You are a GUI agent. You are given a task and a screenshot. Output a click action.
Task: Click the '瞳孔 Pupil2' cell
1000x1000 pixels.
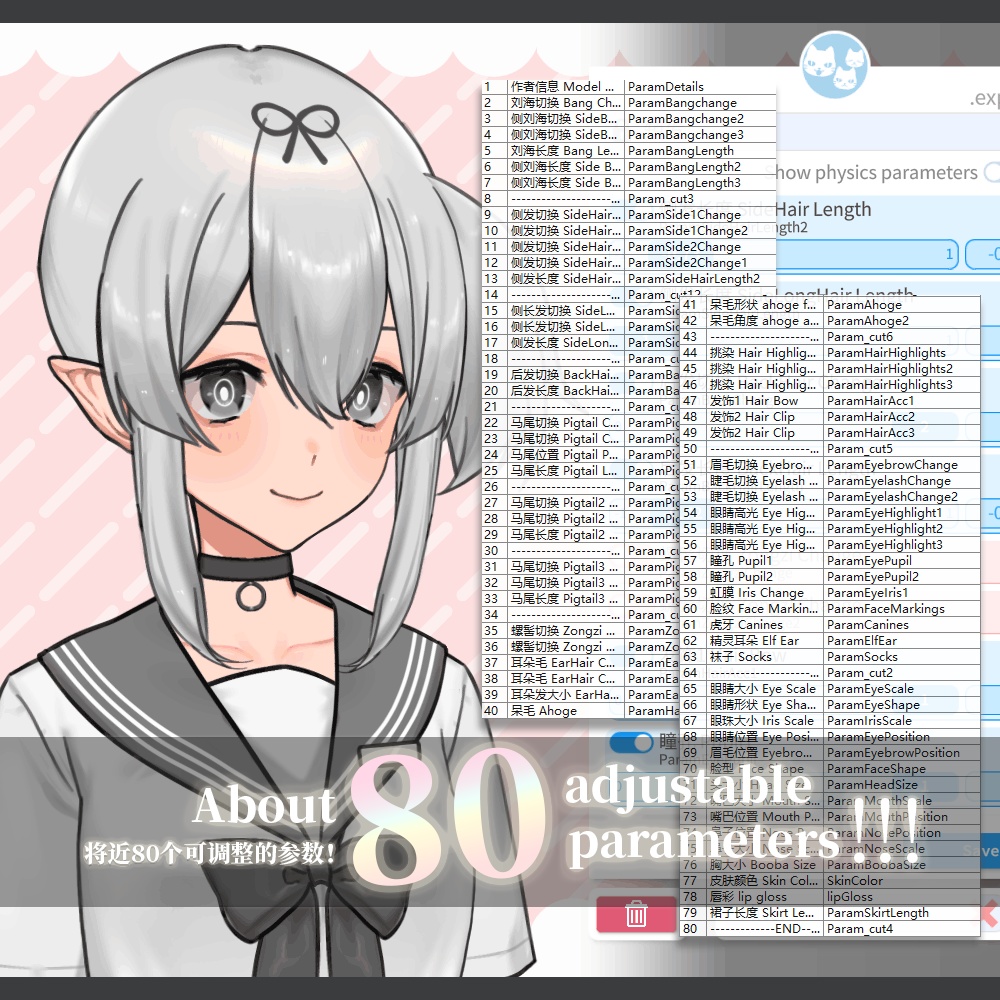(x=765, y=577)
